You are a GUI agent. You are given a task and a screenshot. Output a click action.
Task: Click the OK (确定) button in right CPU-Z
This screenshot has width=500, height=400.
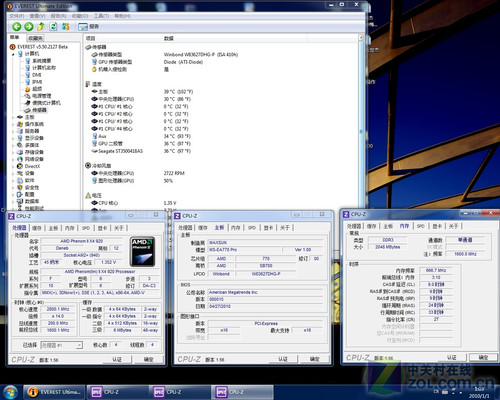[x=483, y=357]
